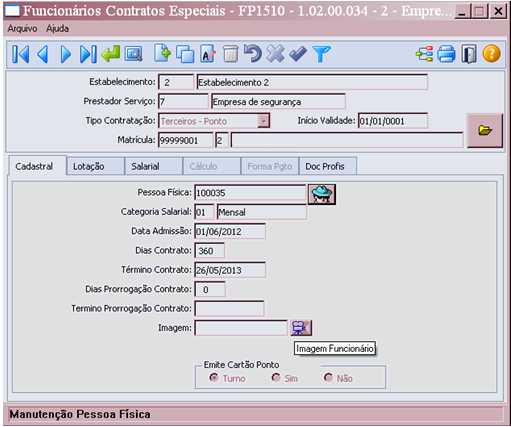Open help question mark icon
Screen dimensions: 511x427
click(492, 54)
